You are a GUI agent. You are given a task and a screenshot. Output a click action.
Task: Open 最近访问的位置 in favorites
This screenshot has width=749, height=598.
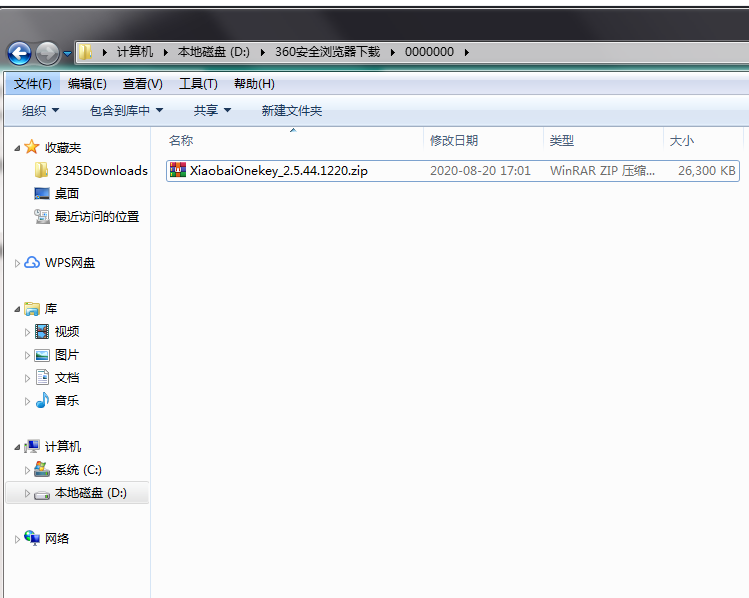pyautogui.click(x=97, y=216)
